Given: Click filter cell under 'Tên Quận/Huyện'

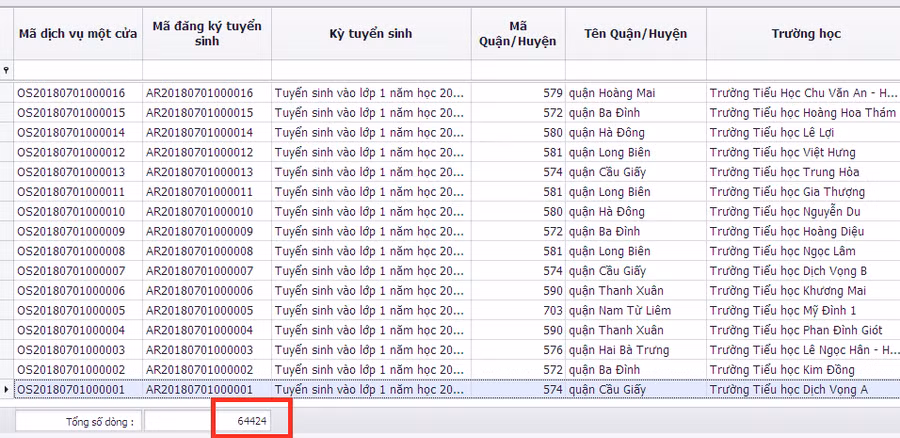Looking at the screenshot, I should coord(635,70).
